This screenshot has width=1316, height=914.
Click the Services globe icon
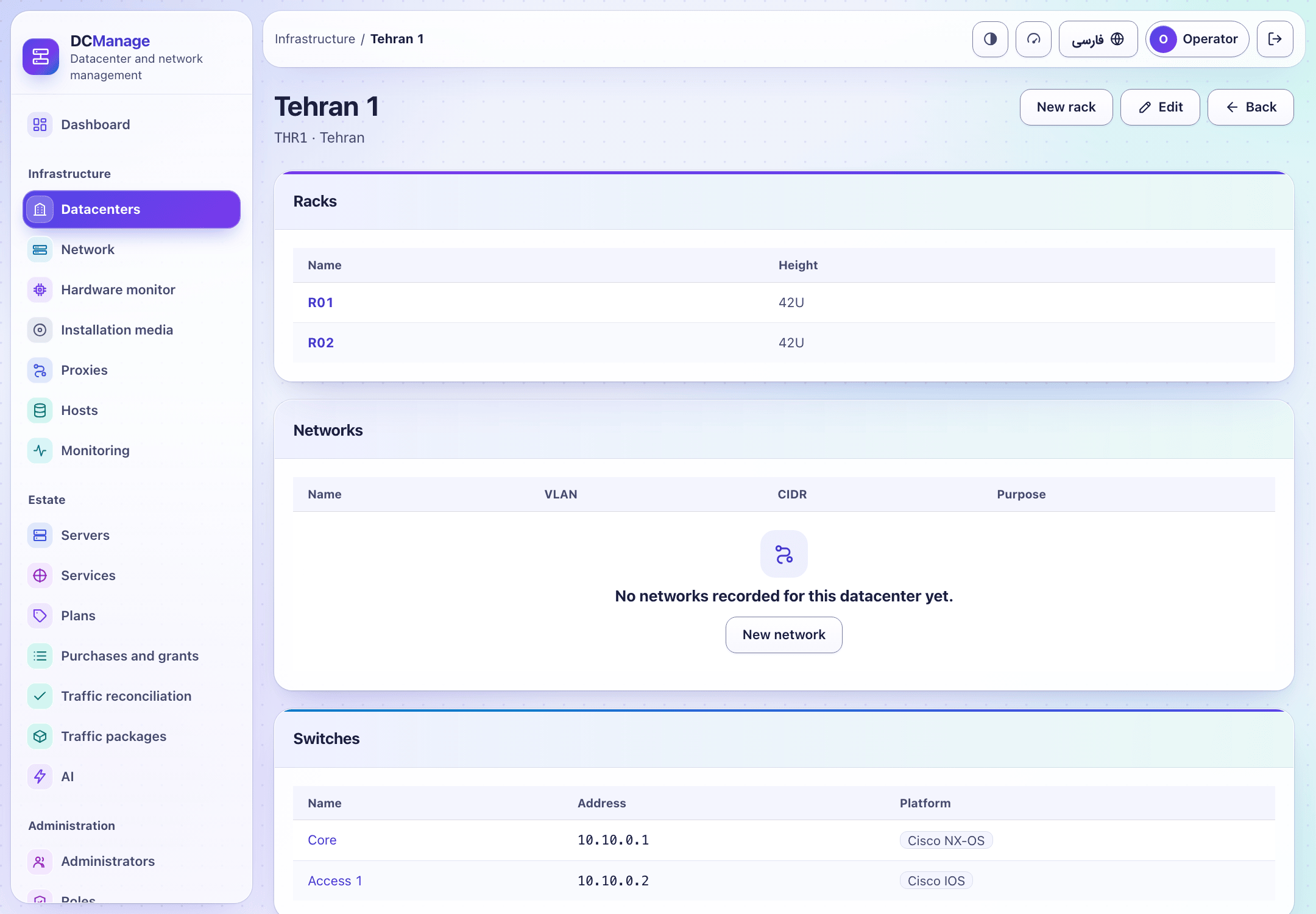click(40, 575)
